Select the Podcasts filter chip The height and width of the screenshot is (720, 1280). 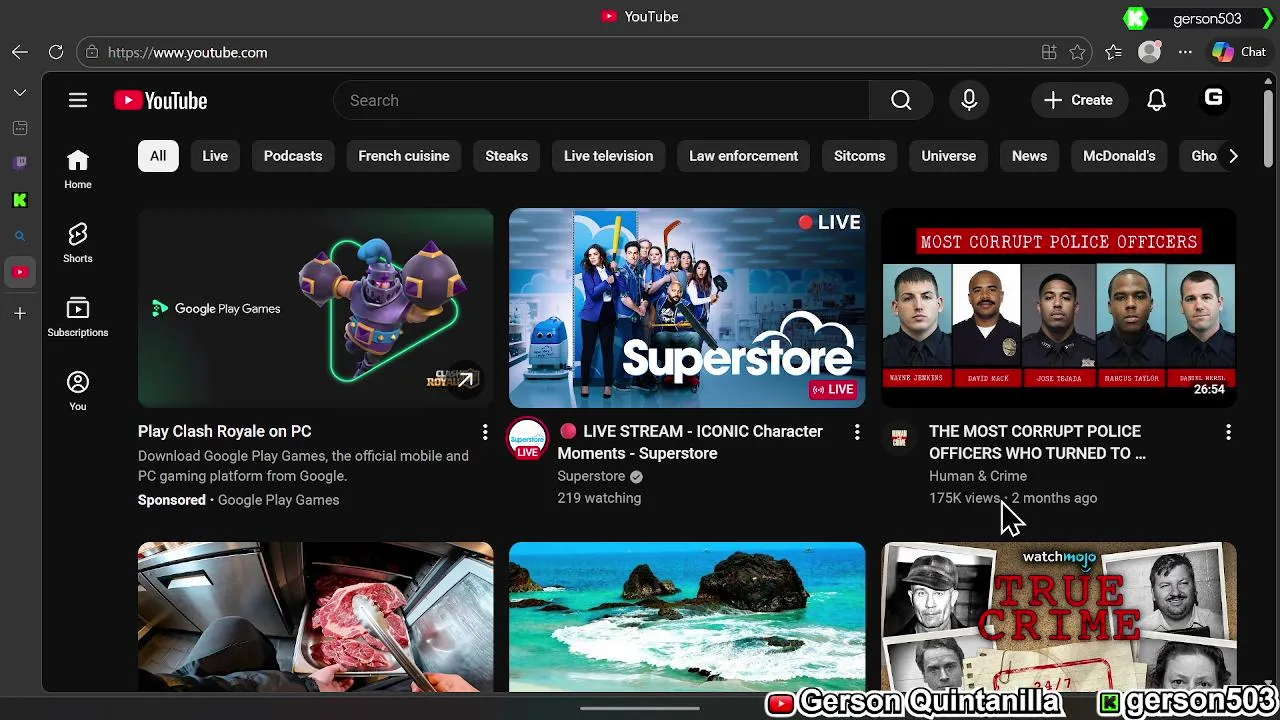tap(293, 156)
